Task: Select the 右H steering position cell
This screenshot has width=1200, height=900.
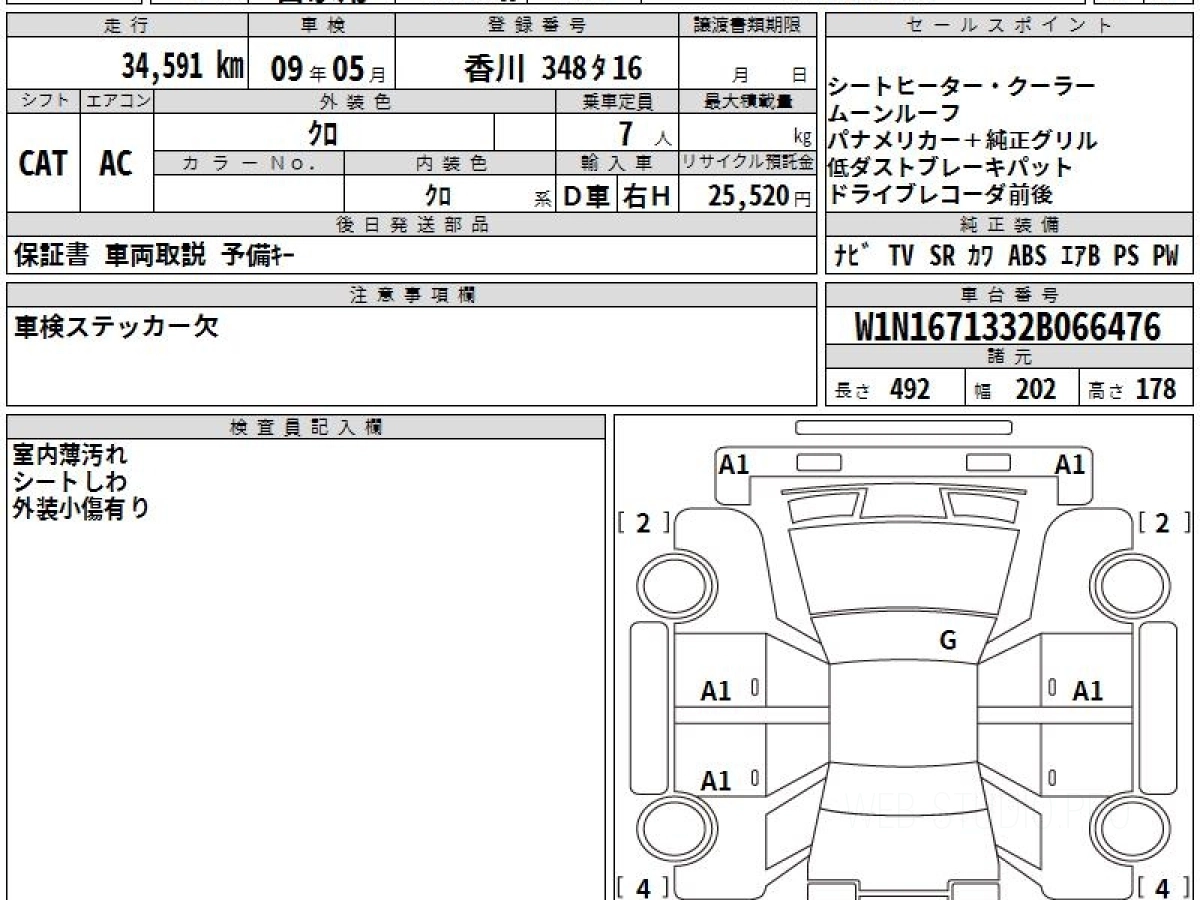Action: 647,197
